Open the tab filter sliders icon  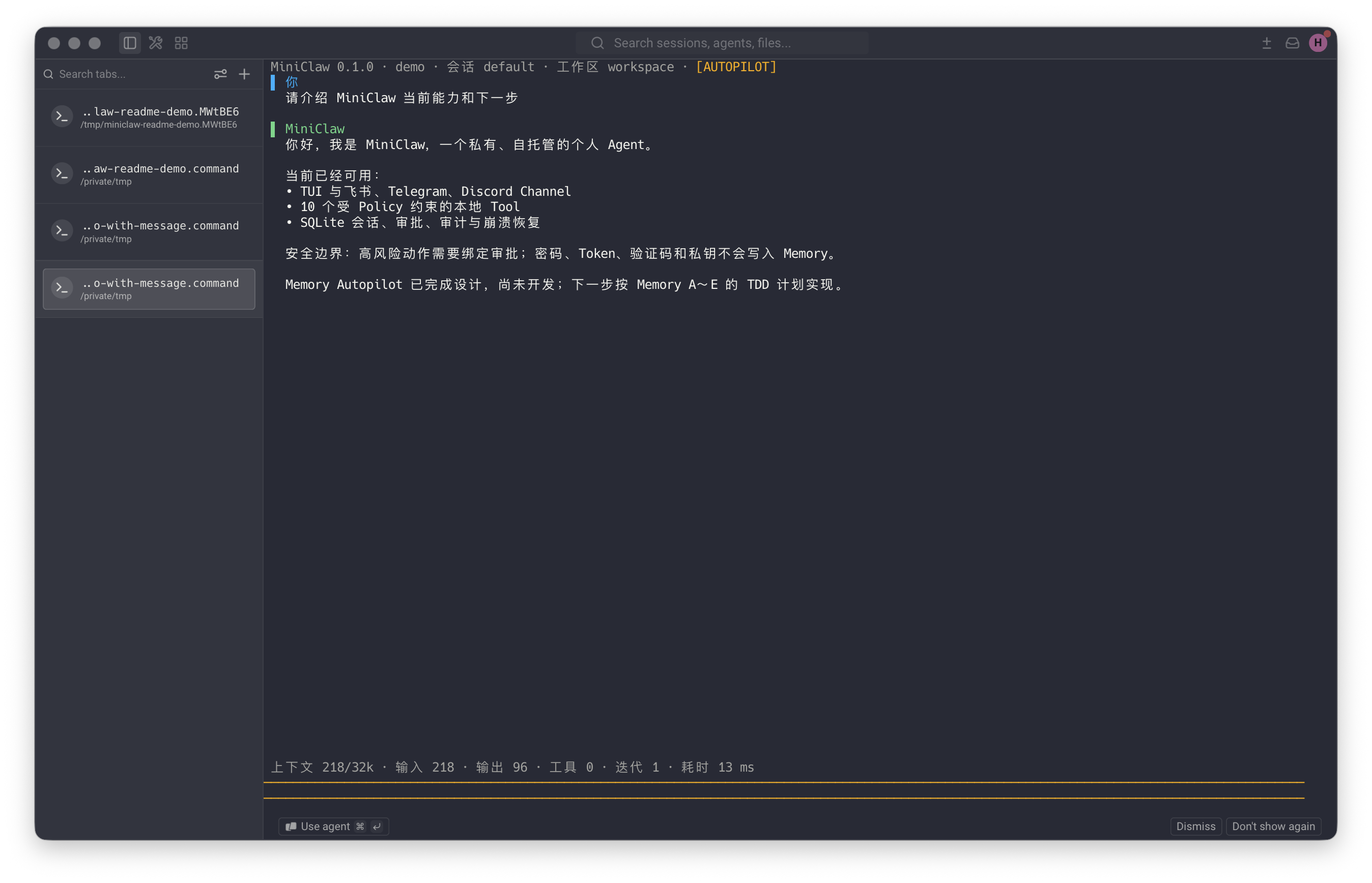point(220,74)
